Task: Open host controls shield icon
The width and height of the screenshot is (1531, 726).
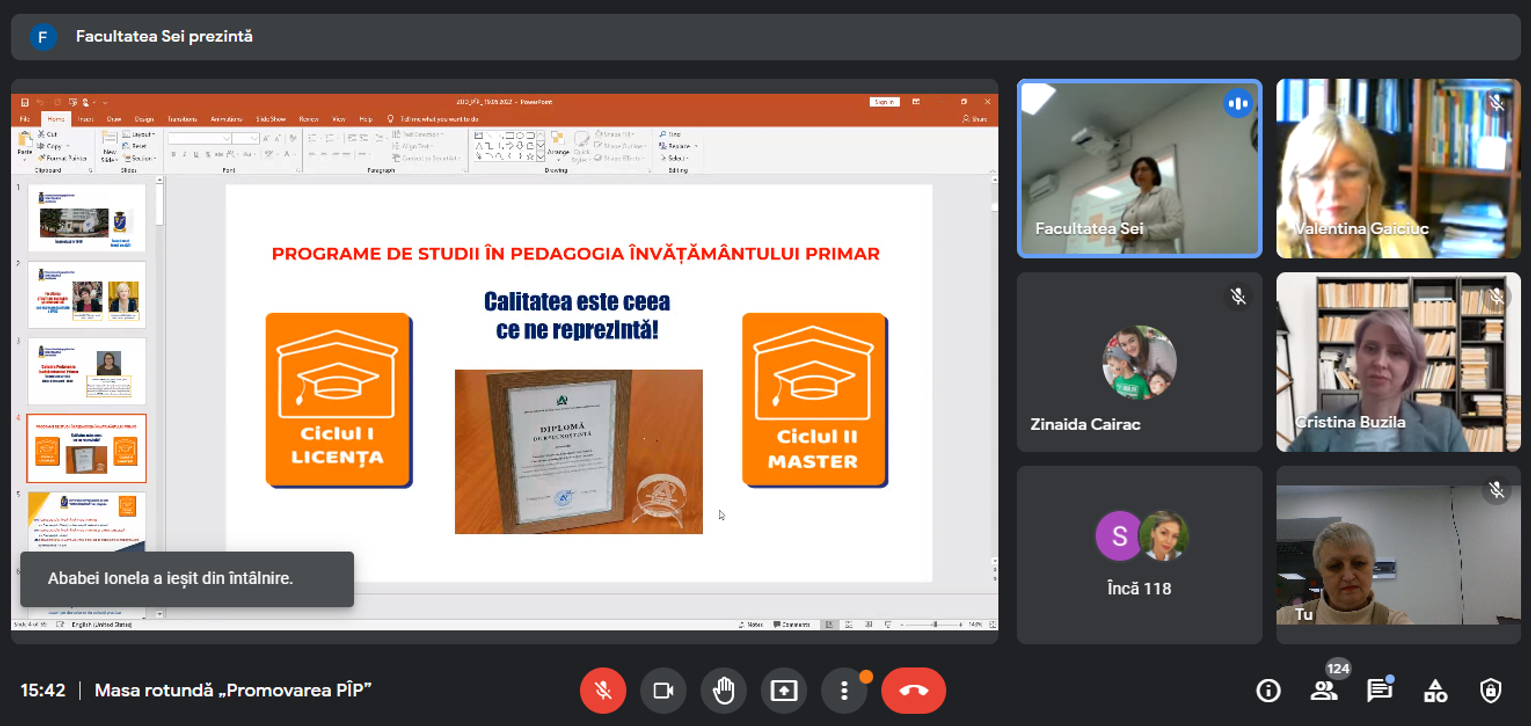Action: click(1490, 690)
